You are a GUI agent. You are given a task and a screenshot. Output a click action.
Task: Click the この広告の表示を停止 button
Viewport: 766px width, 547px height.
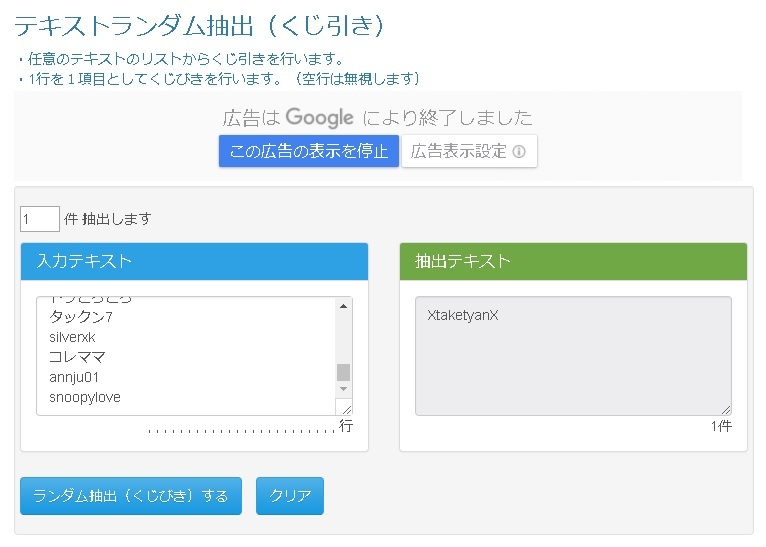tap(309, 152)
